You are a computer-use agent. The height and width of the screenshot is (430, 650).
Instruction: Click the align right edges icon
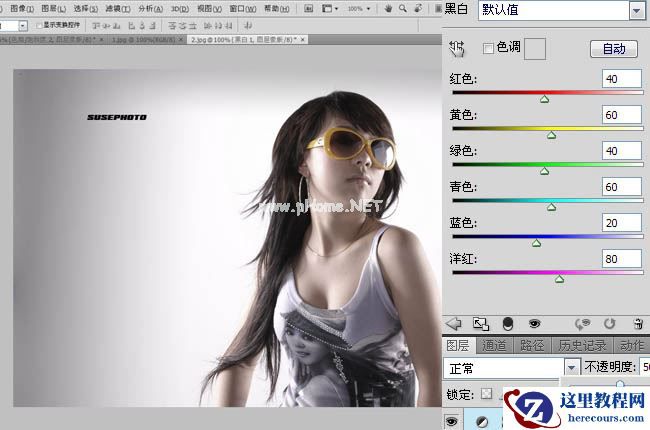click(x=152, y=26)
